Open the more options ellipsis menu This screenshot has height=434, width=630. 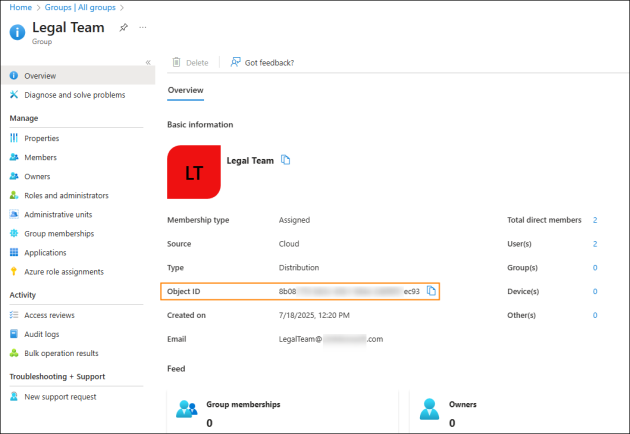(x=143, y=27)
